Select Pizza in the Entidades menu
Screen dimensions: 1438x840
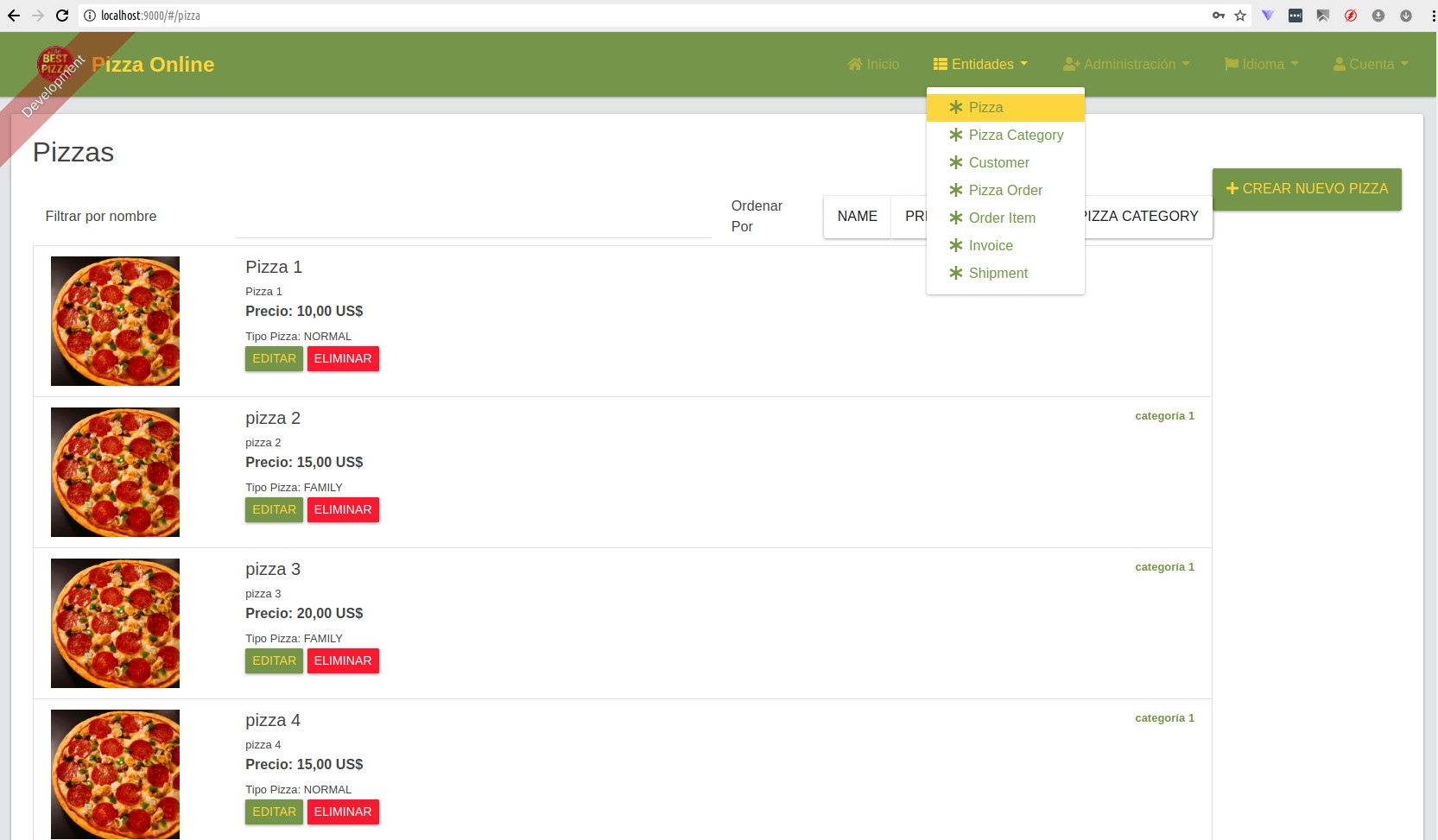1005,107
